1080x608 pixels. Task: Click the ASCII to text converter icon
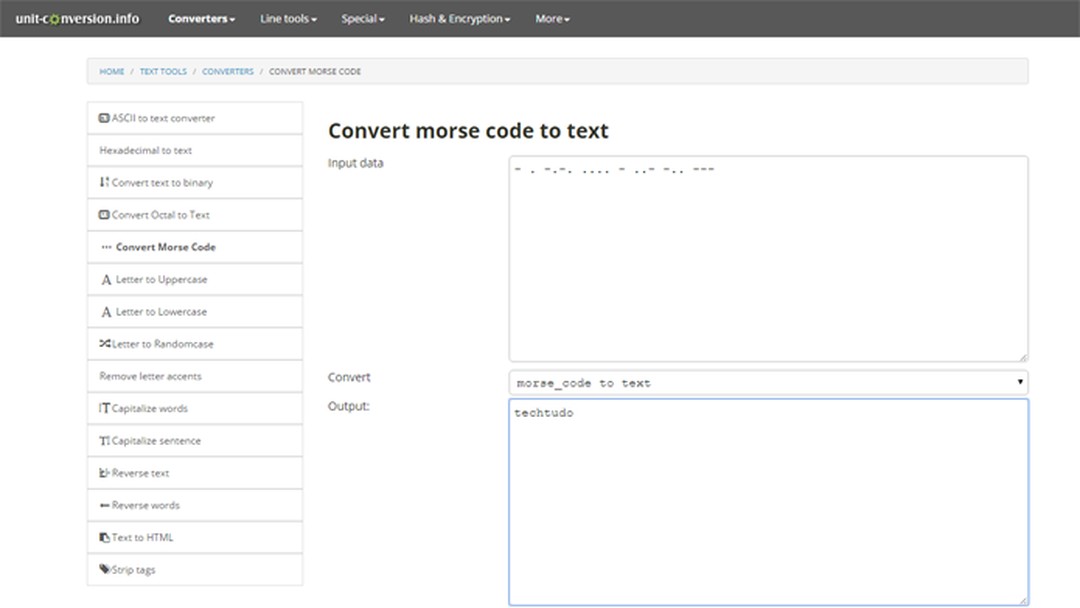point(103,117)
